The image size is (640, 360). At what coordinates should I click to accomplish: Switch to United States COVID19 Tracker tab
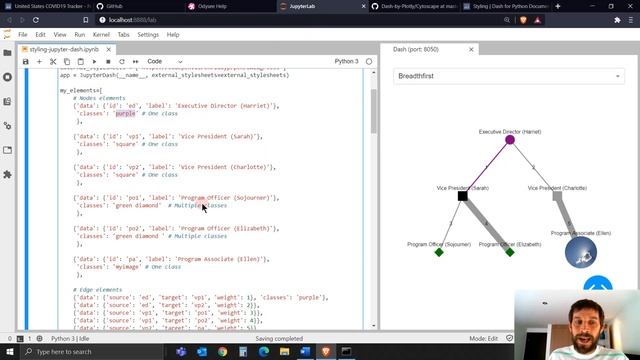pos(47,6)
